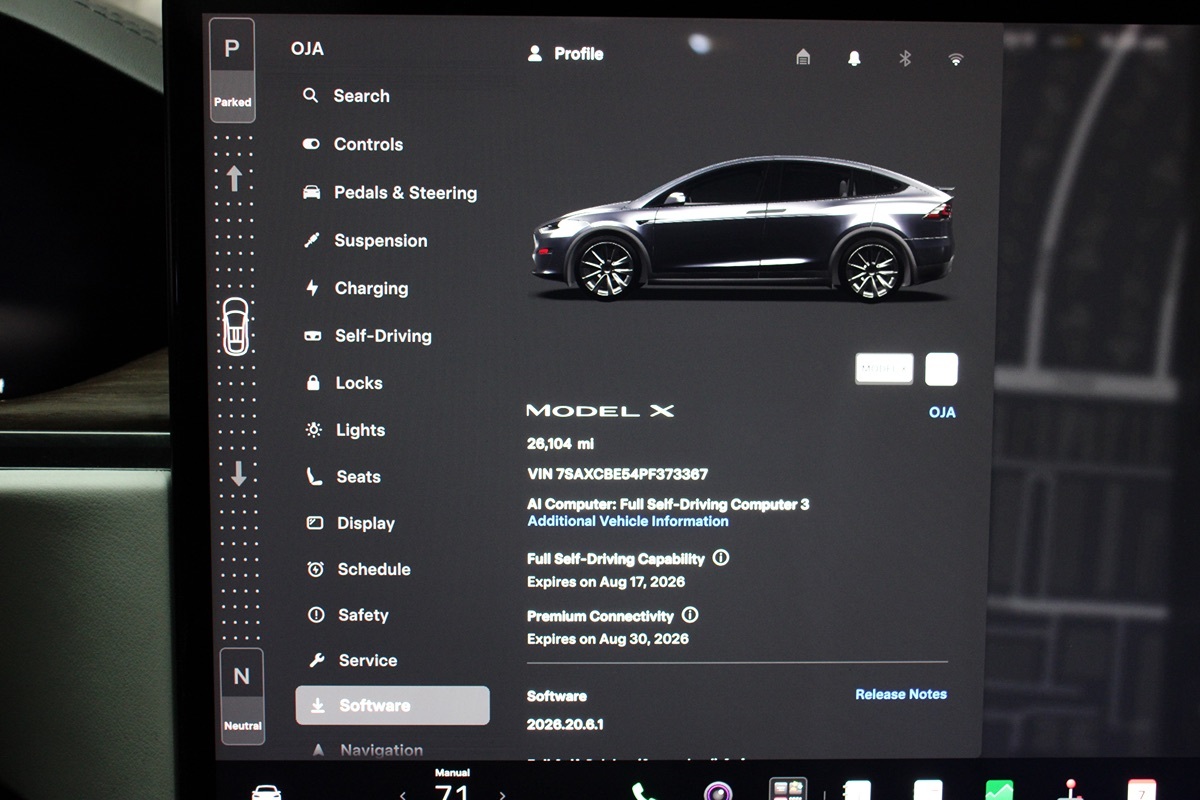The image size is (1200, 800).
Task: Open the Release Notes link
Action: coord(901,694)
